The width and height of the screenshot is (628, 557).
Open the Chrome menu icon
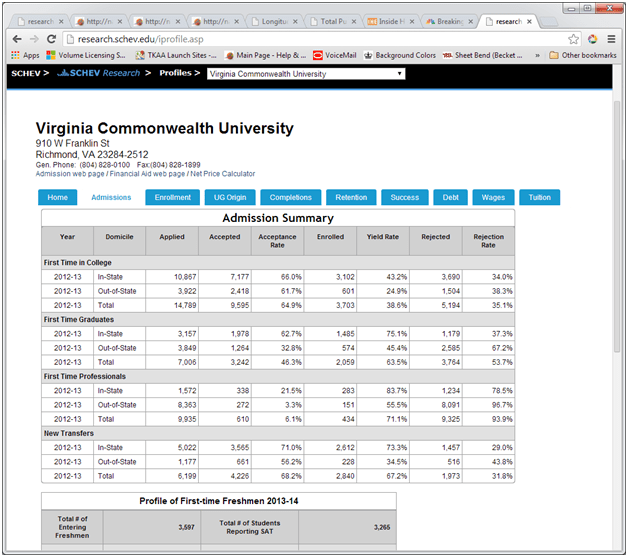[612, 39]
